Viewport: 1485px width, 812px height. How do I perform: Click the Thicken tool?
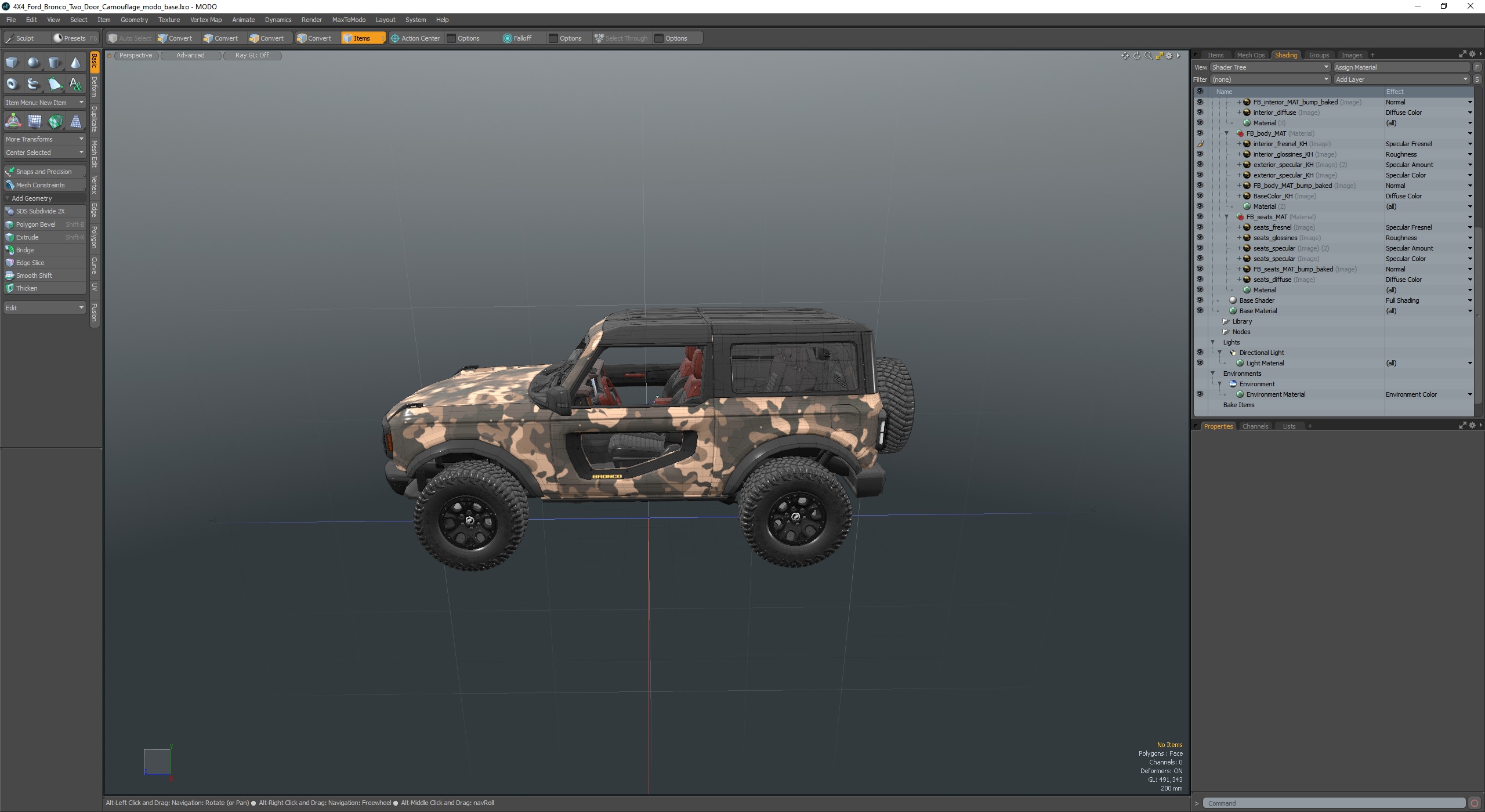click(45, 288)
